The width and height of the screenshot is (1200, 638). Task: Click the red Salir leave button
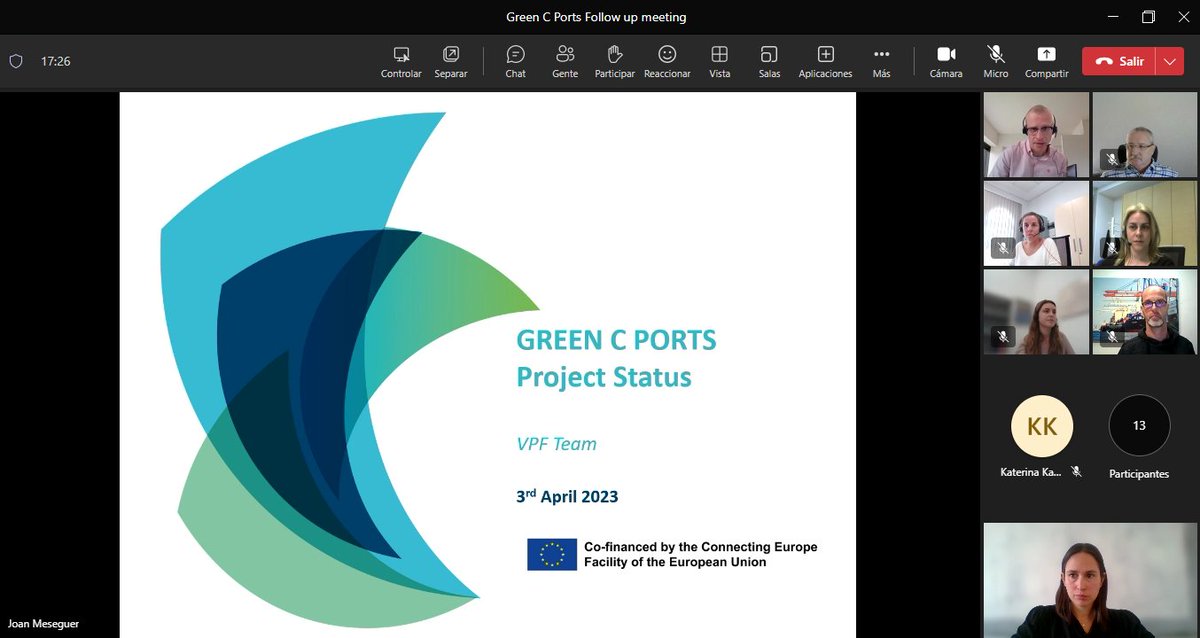pos(1119,61)
